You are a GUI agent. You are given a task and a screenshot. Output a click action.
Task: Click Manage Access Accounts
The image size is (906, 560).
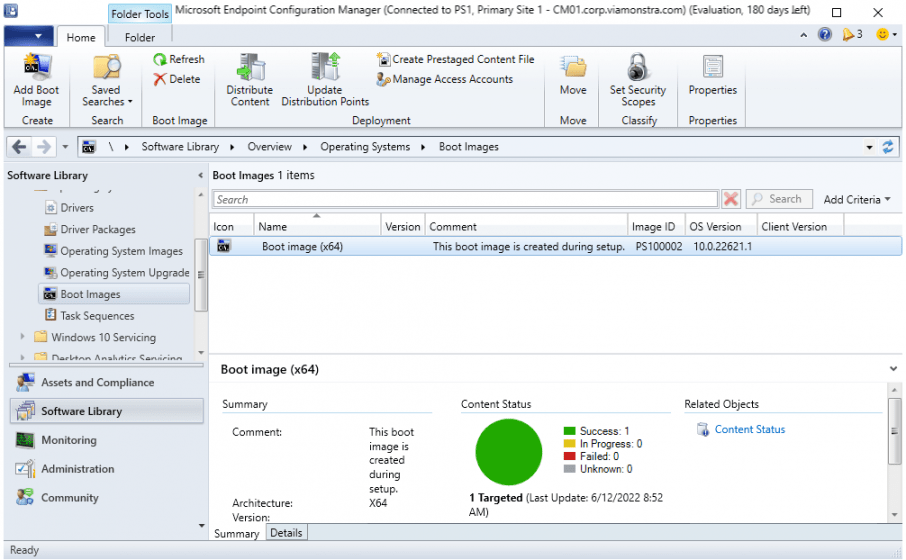pos(444,79)
